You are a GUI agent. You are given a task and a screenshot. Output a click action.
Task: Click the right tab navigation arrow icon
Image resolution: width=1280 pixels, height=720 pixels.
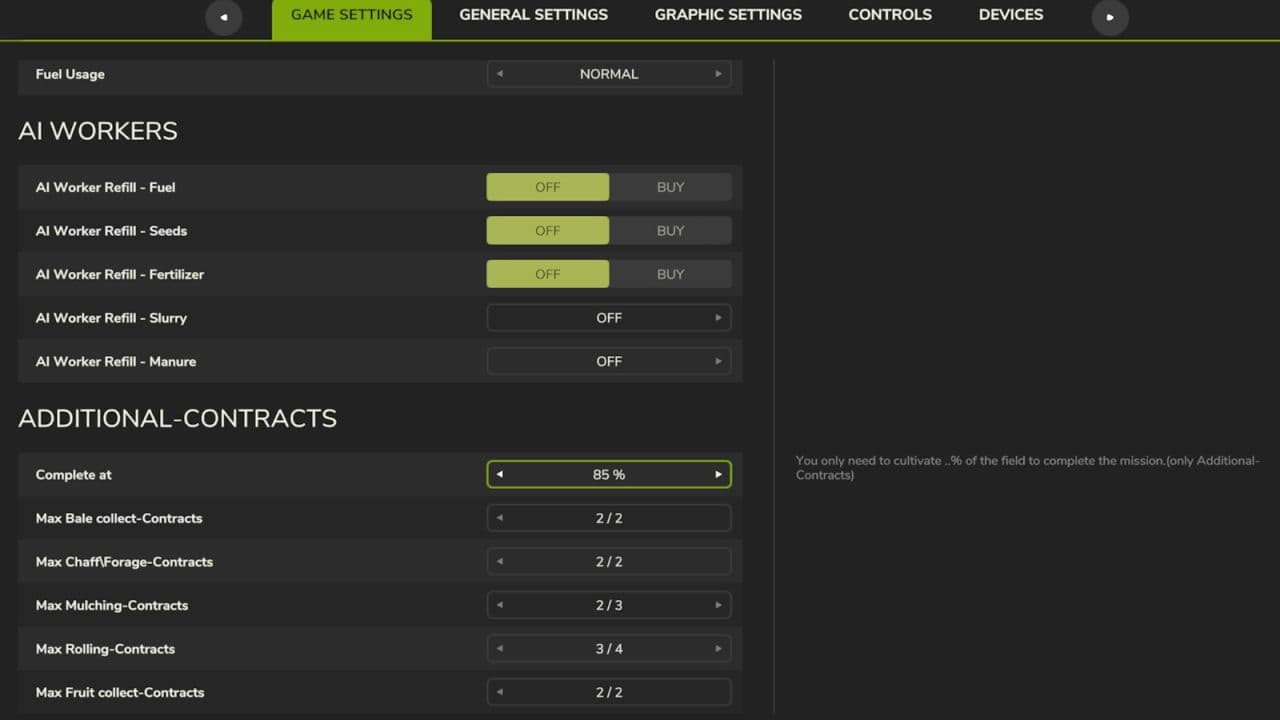click(1109, 18)
